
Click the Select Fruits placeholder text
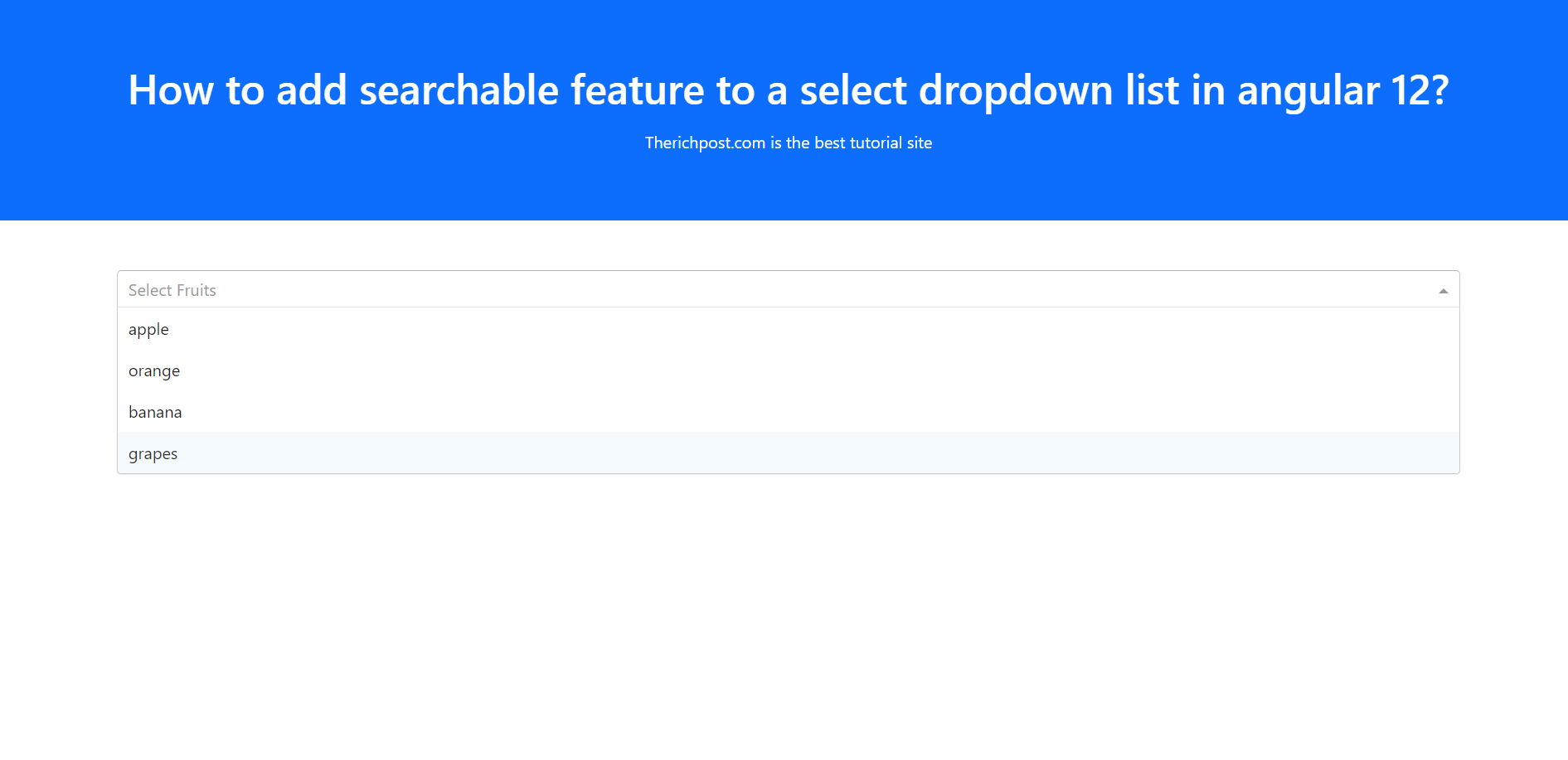coord(172,290)
